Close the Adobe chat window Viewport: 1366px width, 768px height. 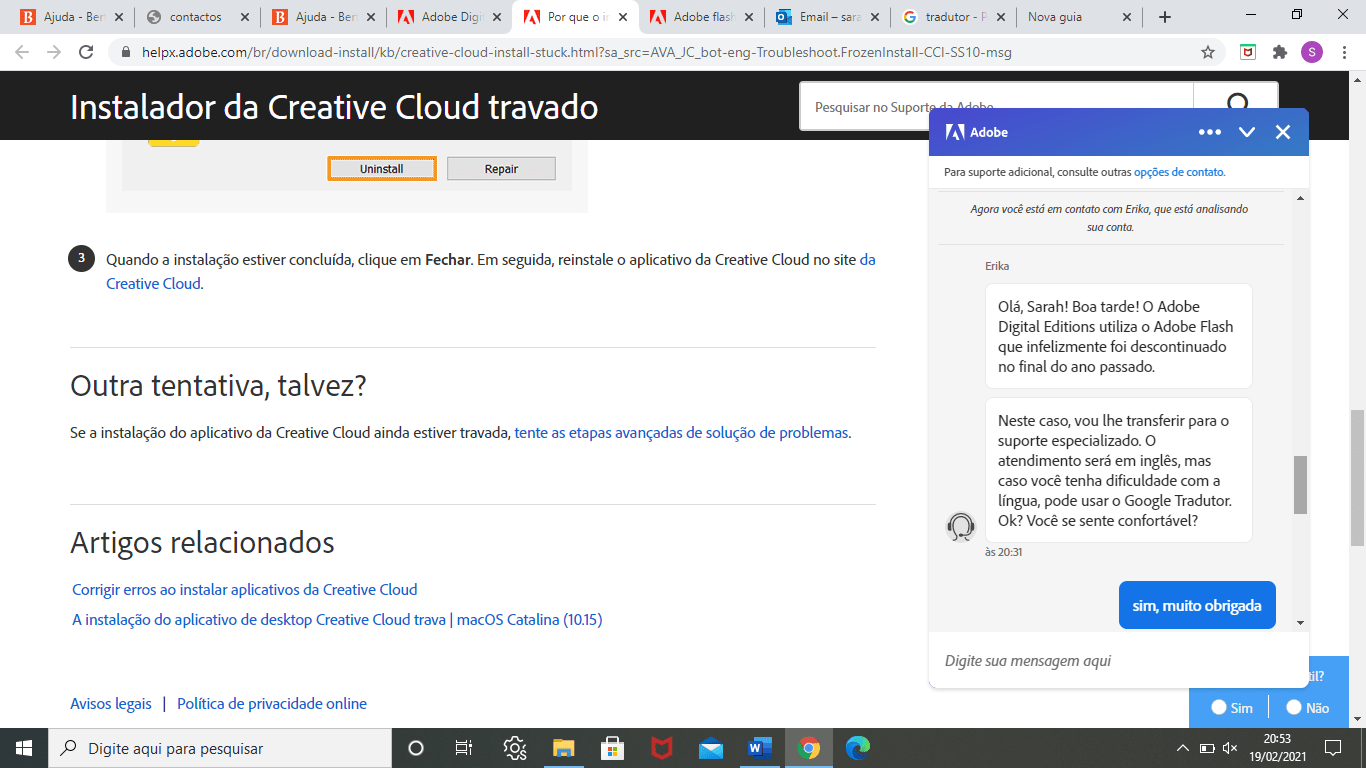(x=1283, y=132)
